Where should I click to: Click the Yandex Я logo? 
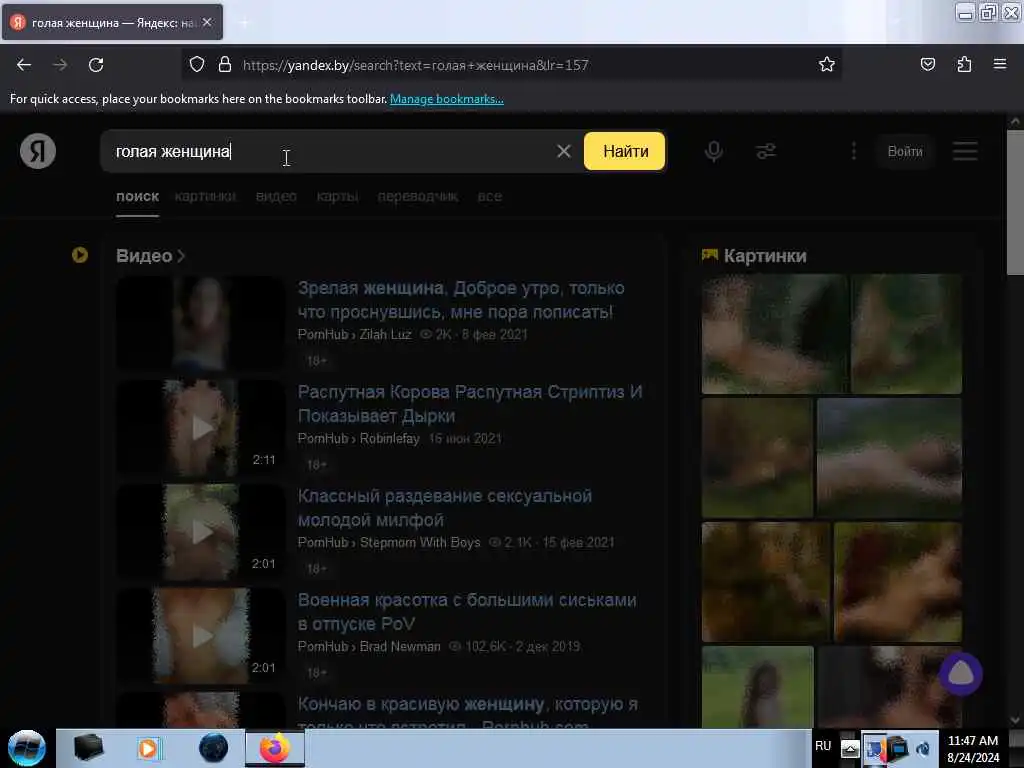(x=38, y=151)
